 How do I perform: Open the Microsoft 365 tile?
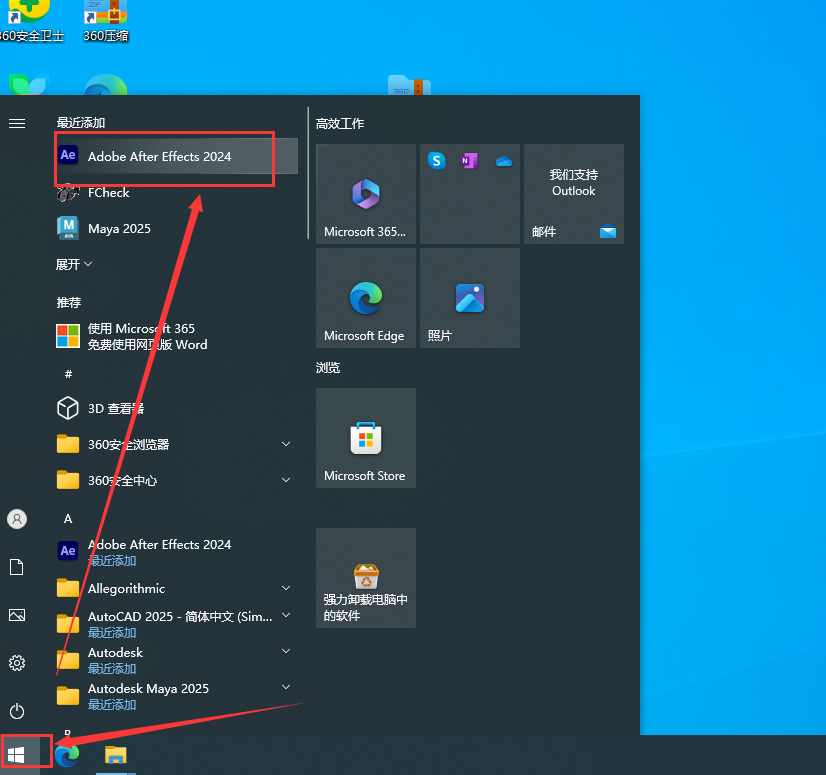pyautogui.click(x=366, y=194)
